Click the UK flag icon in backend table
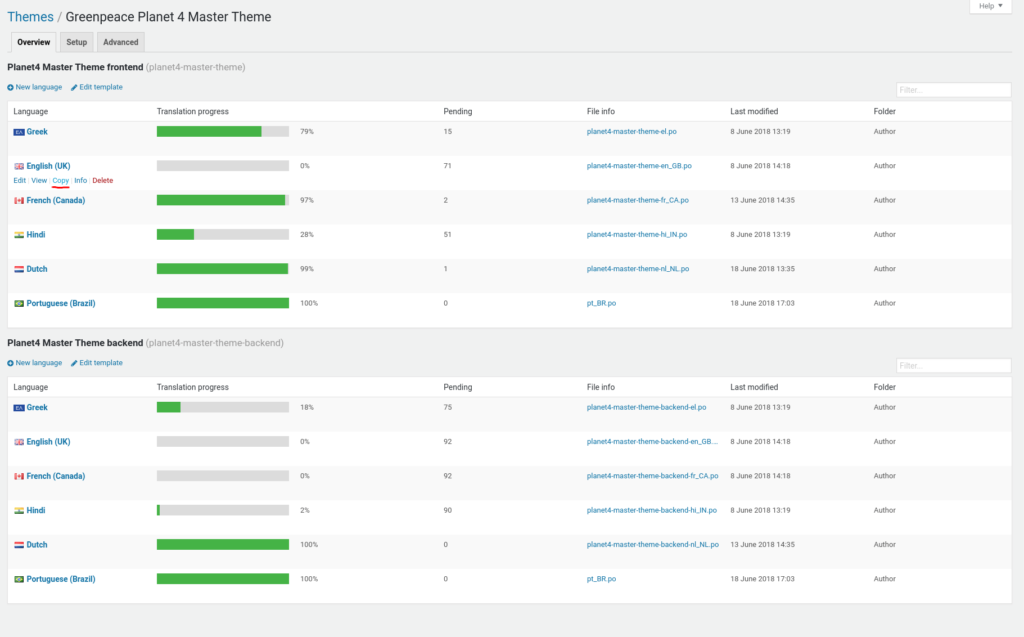This screenshot has height=637, width=1024. [19, 442]
